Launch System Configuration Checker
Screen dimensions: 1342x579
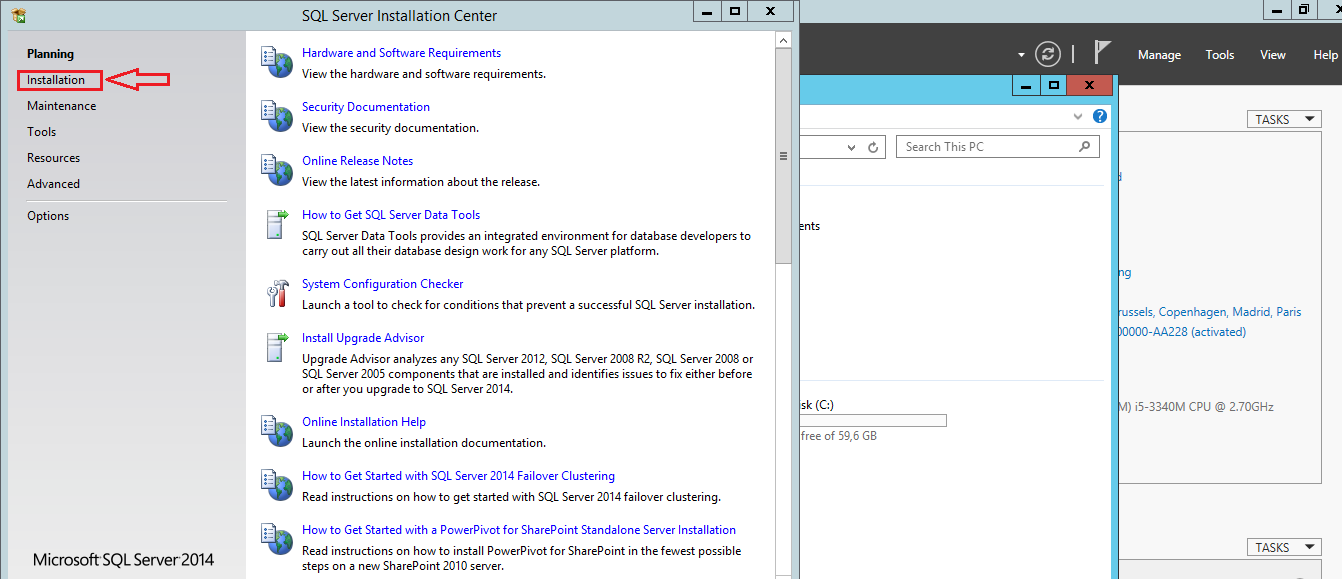click(383, 284)
